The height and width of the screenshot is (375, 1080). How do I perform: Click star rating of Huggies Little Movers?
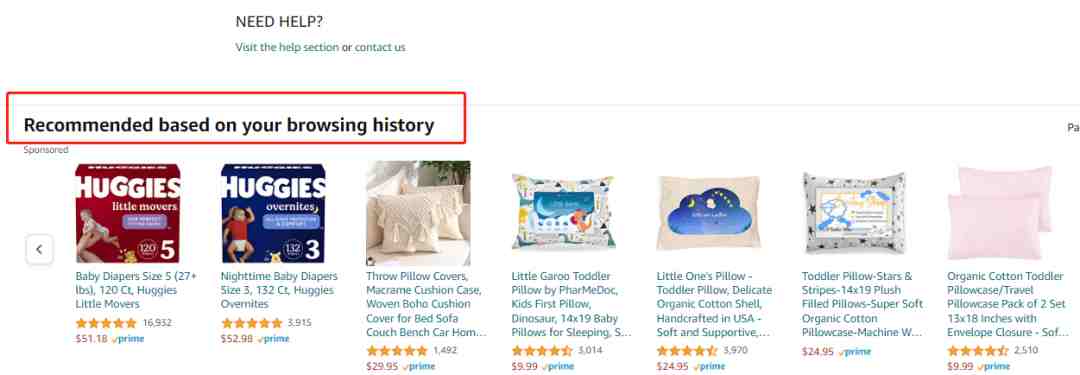click(x=106, y=323)
